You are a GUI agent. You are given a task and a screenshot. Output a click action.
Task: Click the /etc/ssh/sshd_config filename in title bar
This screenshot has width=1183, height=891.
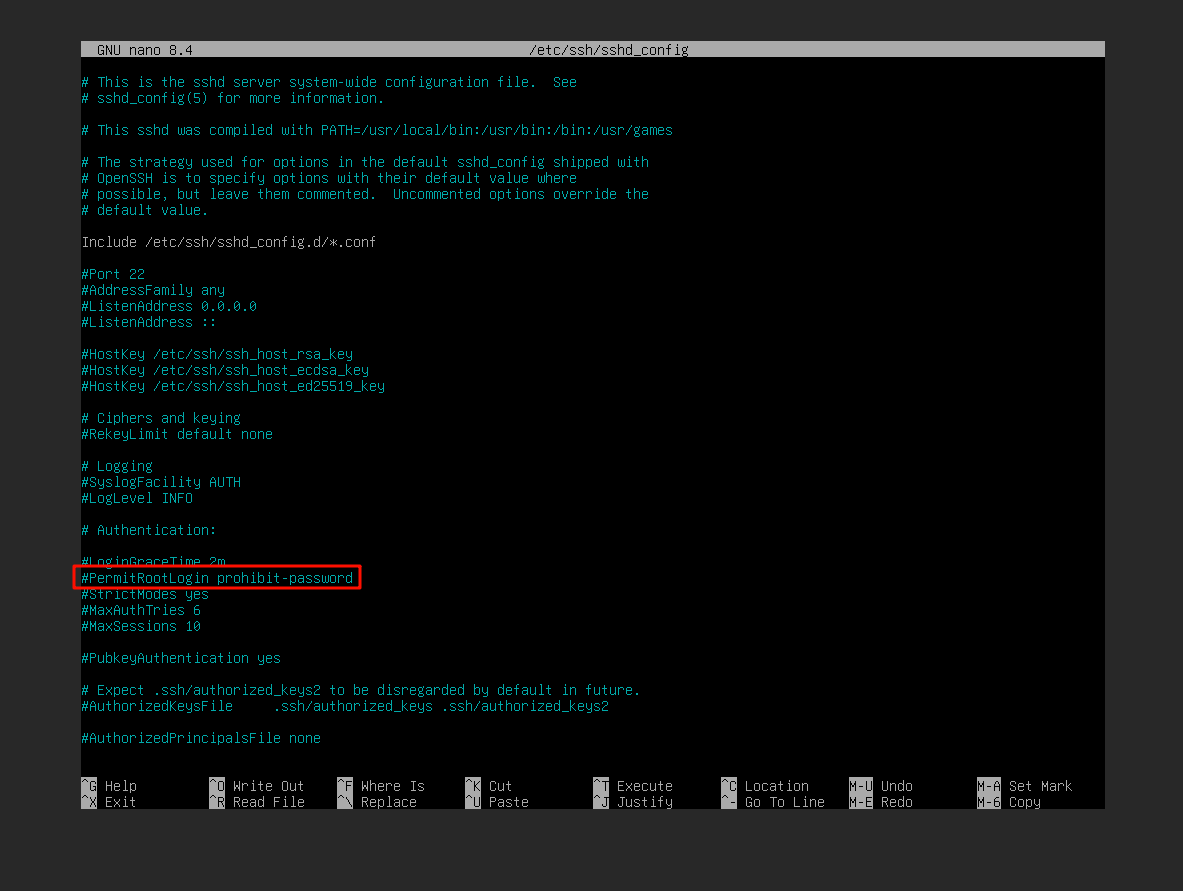608,50
